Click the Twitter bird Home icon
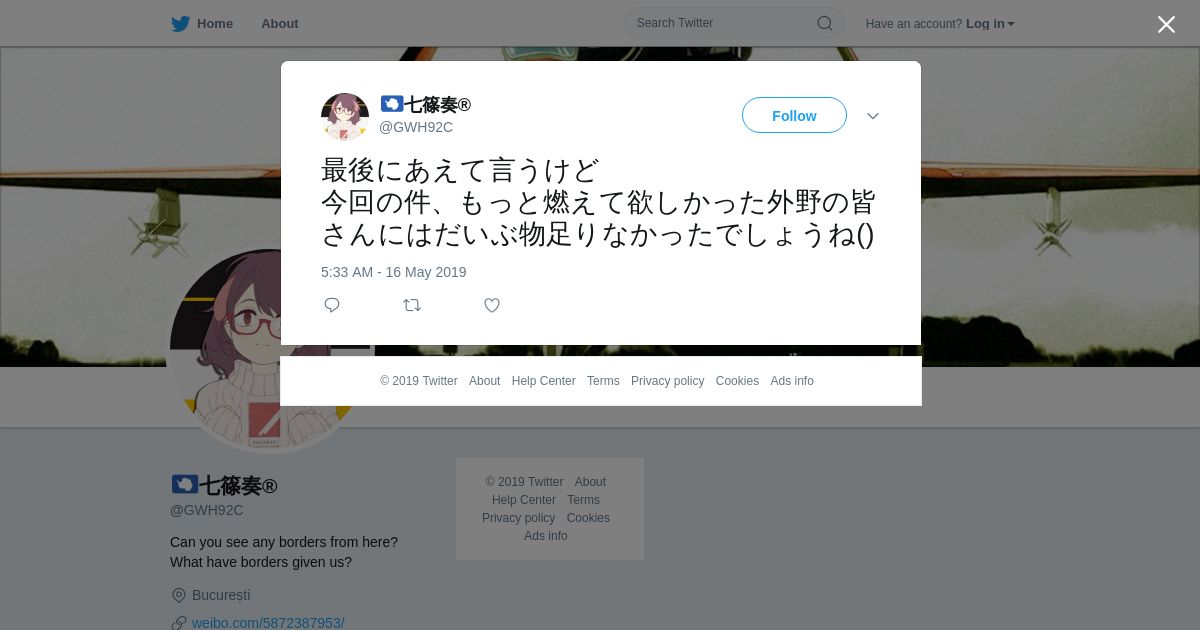The height and width of the screenshot is (630, 1200). (180, 24)
